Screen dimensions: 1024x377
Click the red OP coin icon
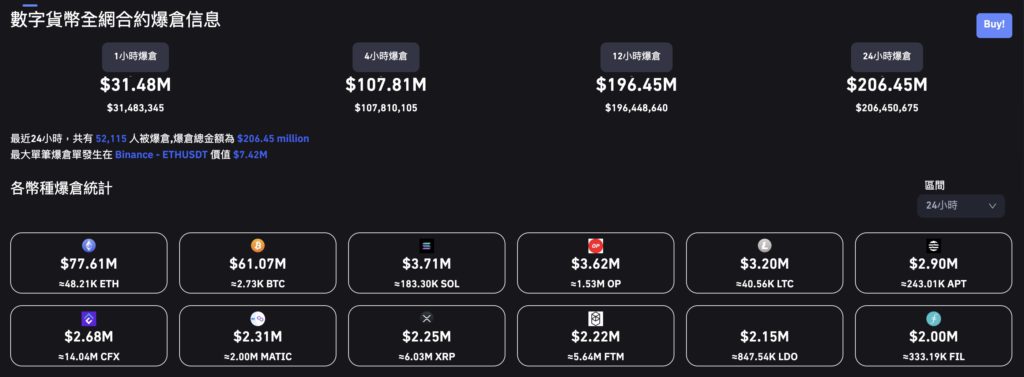click(596, 246)
